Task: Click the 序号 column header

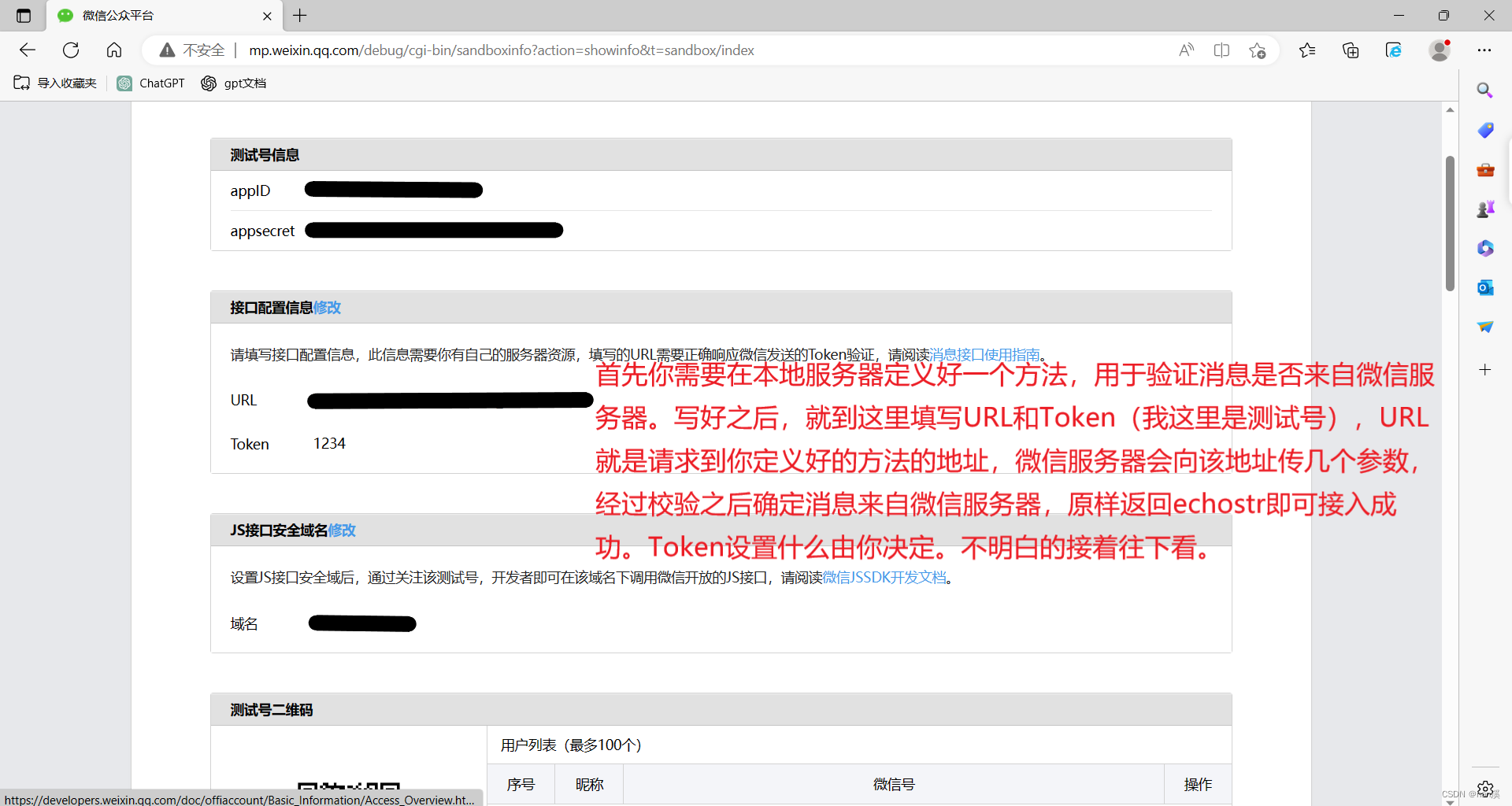Action: [x=521, y=785]
